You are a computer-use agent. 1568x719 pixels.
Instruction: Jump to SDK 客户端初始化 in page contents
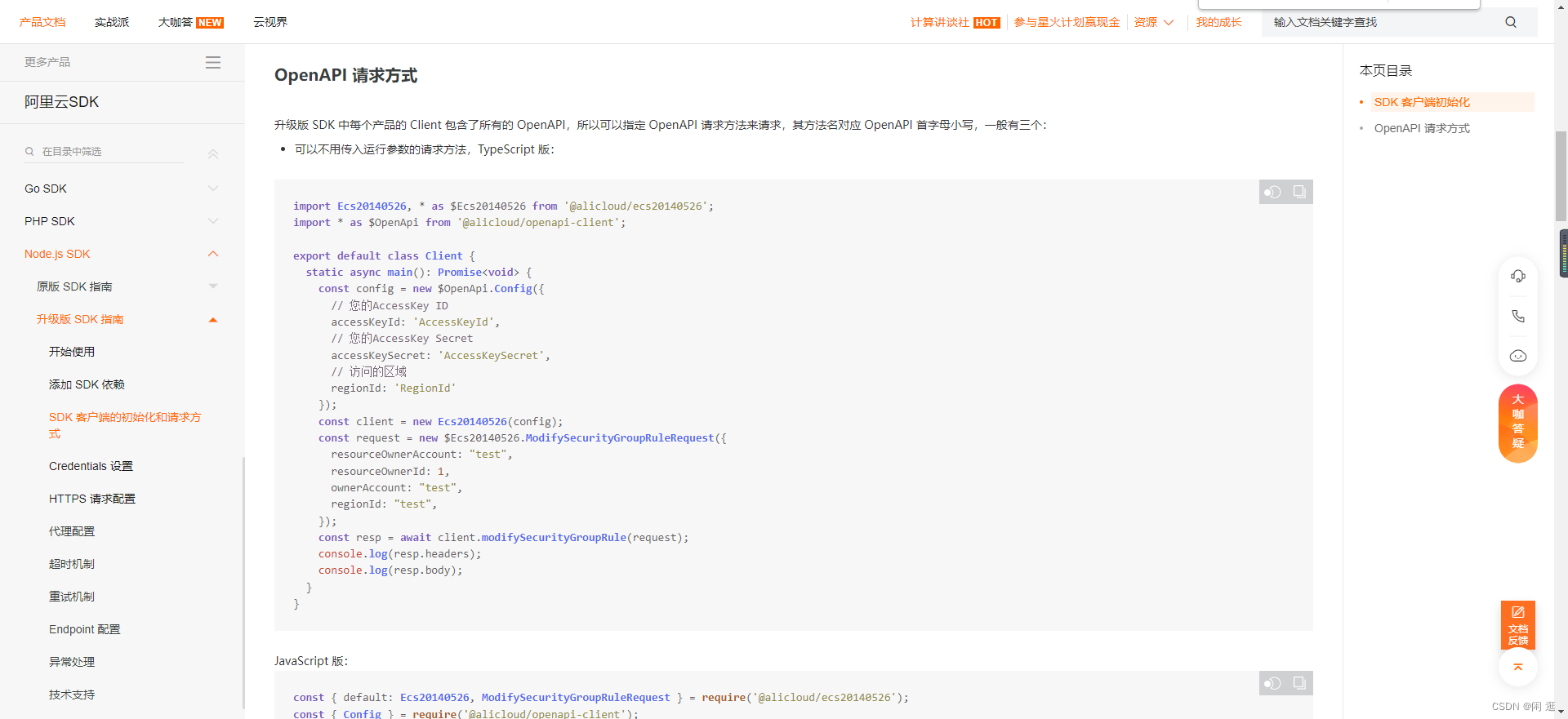point(1422,102)
